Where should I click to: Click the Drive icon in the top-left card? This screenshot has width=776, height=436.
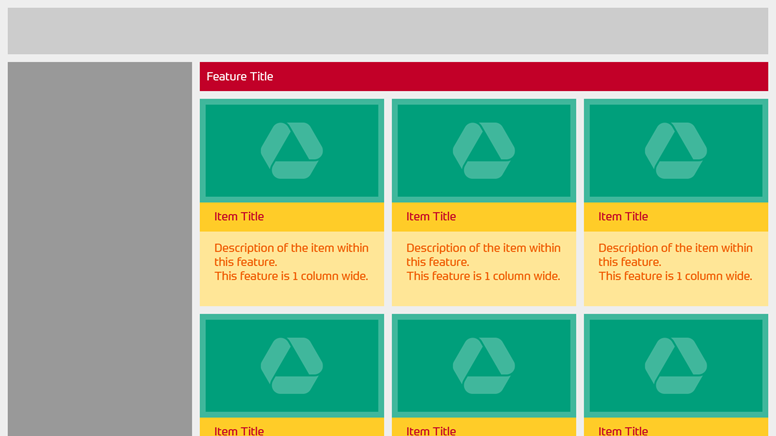292,151
